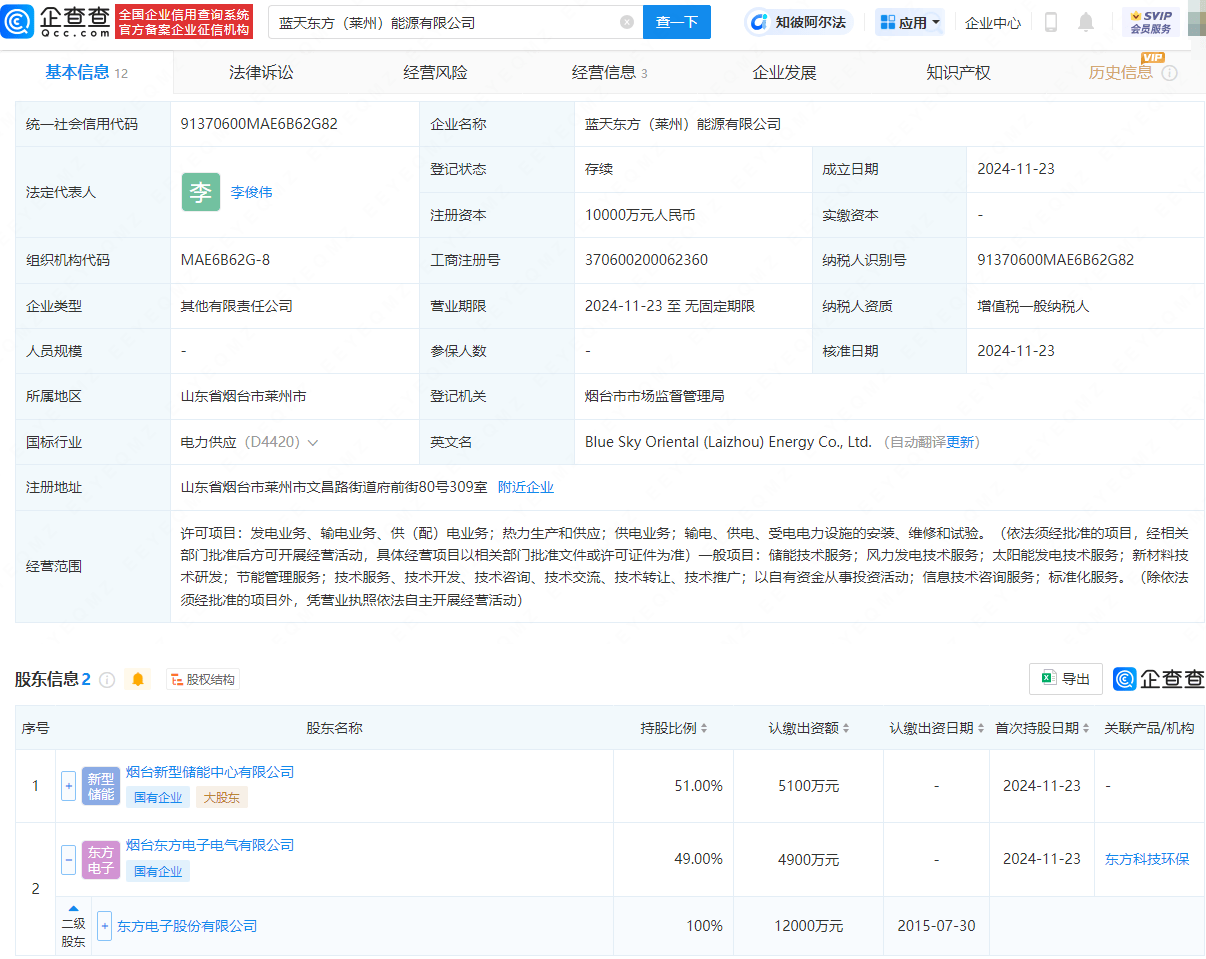The image size is (1206, 959).
Task: Click the 4900万元 contribution cell
Action: coord(807,859)
